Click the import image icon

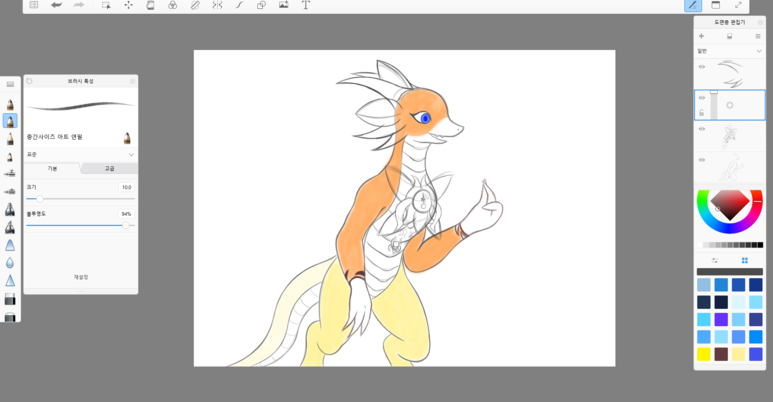(283, 5)
